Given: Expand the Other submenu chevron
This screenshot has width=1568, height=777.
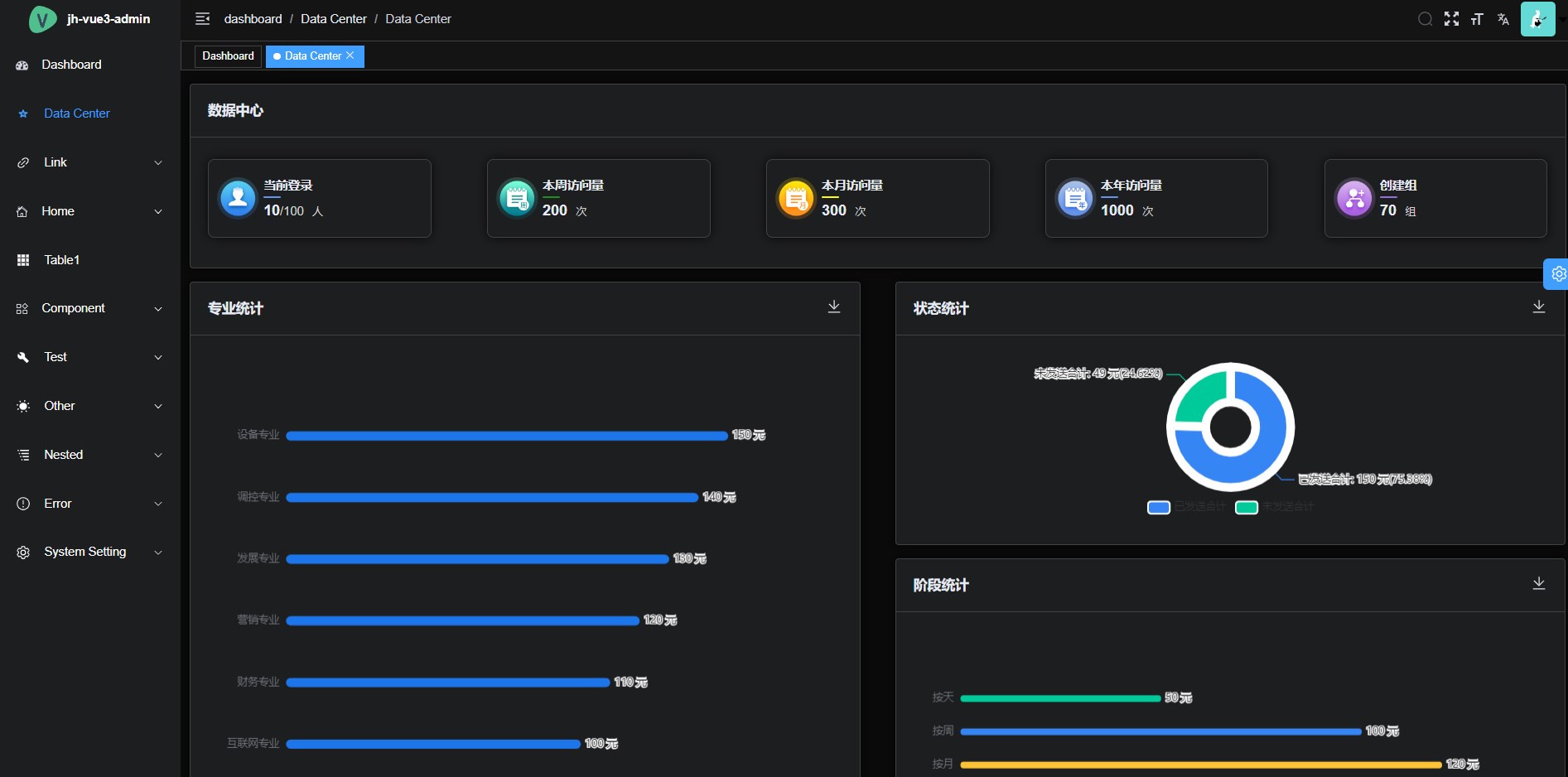Looking at the screenshot, I should pyautogui.click(x=158, y=407).
